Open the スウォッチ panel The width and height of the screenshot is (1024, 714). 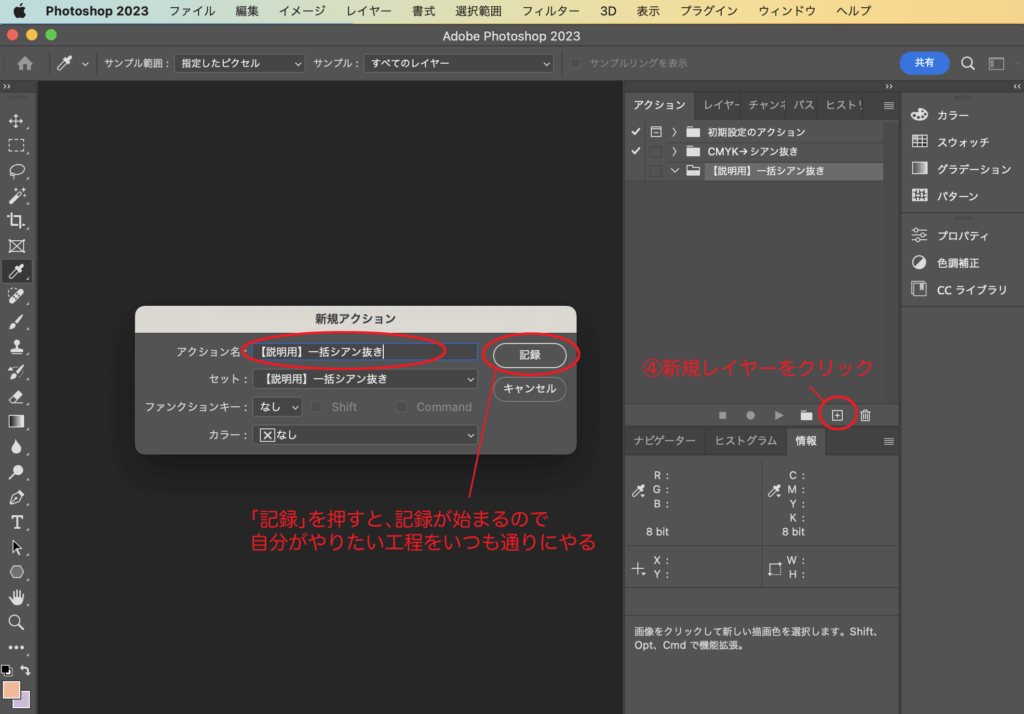950,142
